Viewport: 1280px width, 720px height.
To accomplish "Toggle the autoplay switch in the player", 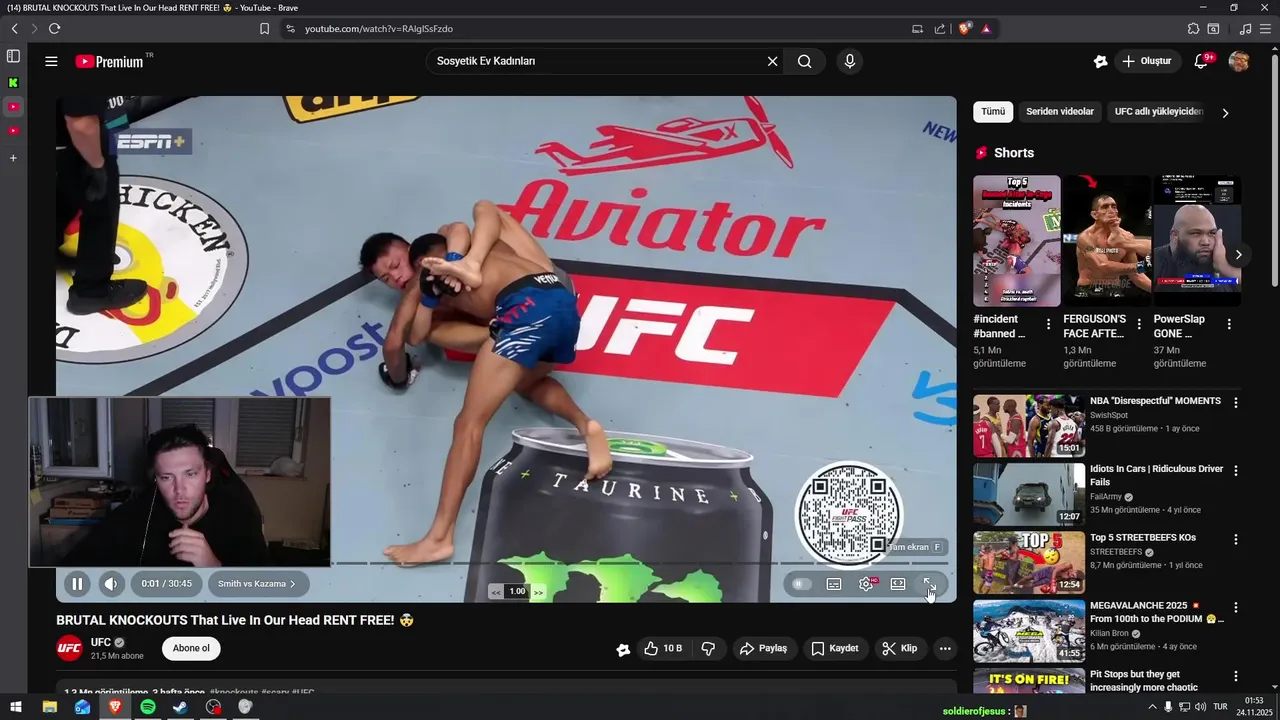I will pos(801,584).
